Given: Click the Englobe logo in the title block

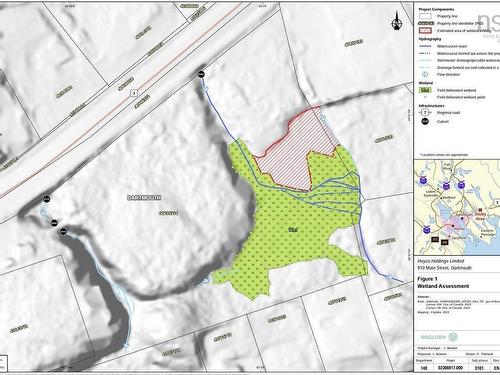Looking at the screenshot, I should coord(439,337).
